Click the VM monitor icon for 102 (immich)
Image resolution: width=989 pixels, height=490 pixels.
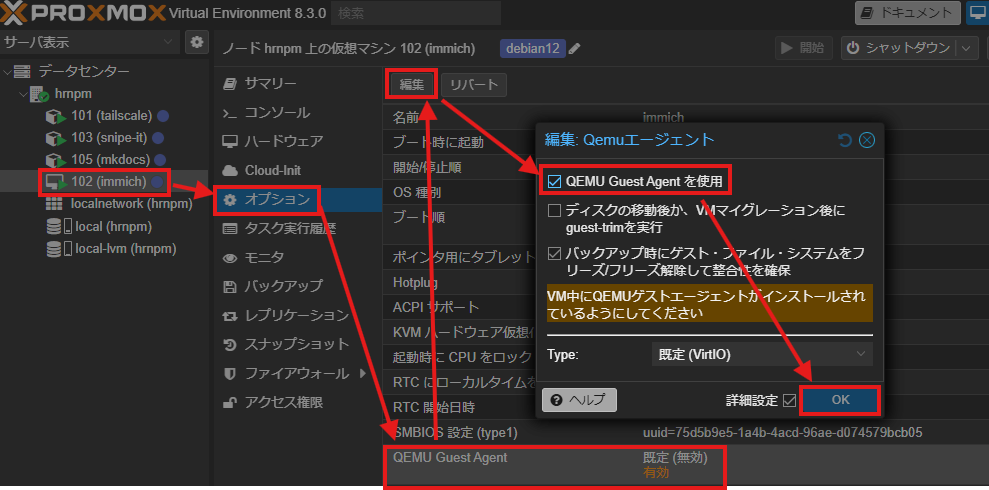pyautogui.click(x=56, y=182)
